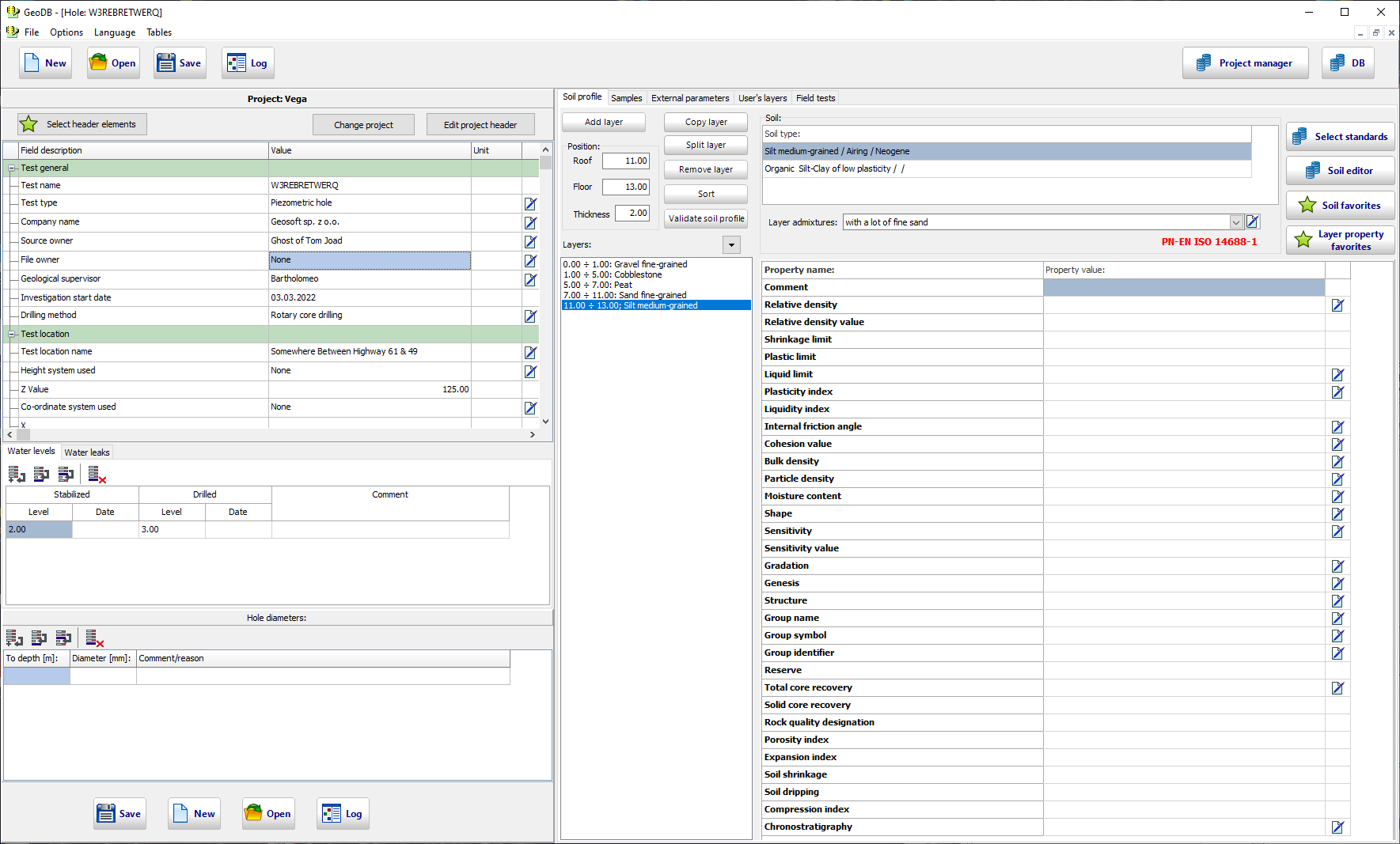Open the Layers dropdown arrow
Image resolution: width=1400 pixels, height=844 pixels.
pos(731,245)
